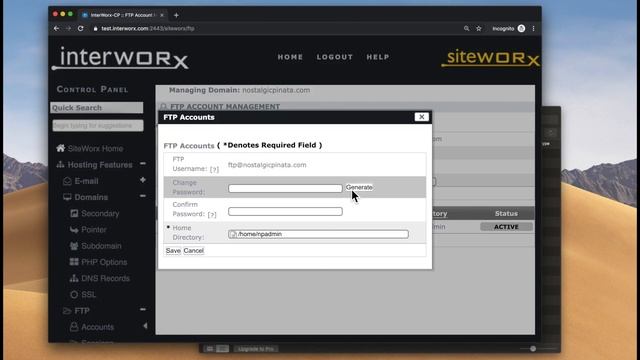Open FTP Accounts in the sidebar
The height and width of the screenshot is (360, 640).
pyautogui.click(x=98, y=327)
